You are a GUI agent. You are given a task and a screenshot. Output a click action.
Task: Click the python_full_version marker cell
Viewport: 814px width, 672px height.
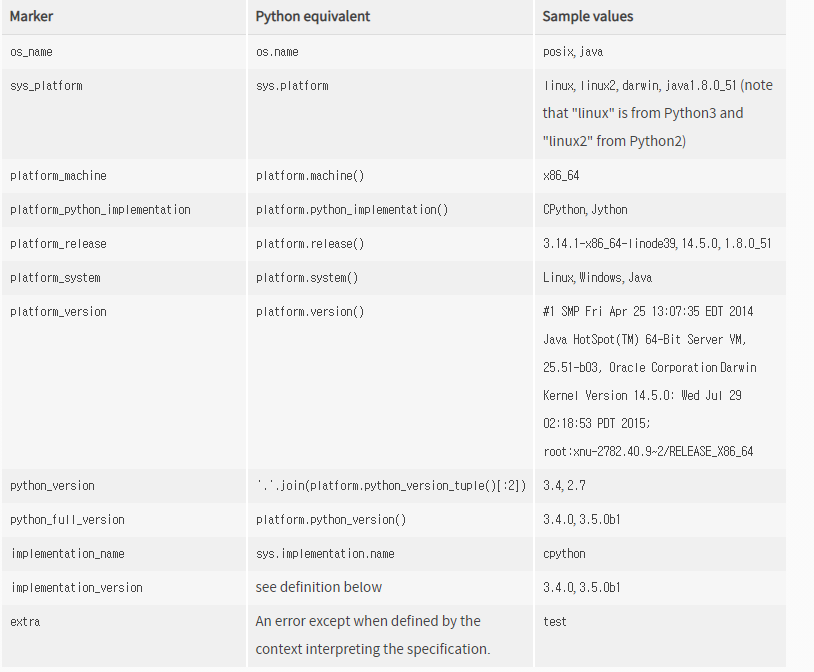[67, 519]
